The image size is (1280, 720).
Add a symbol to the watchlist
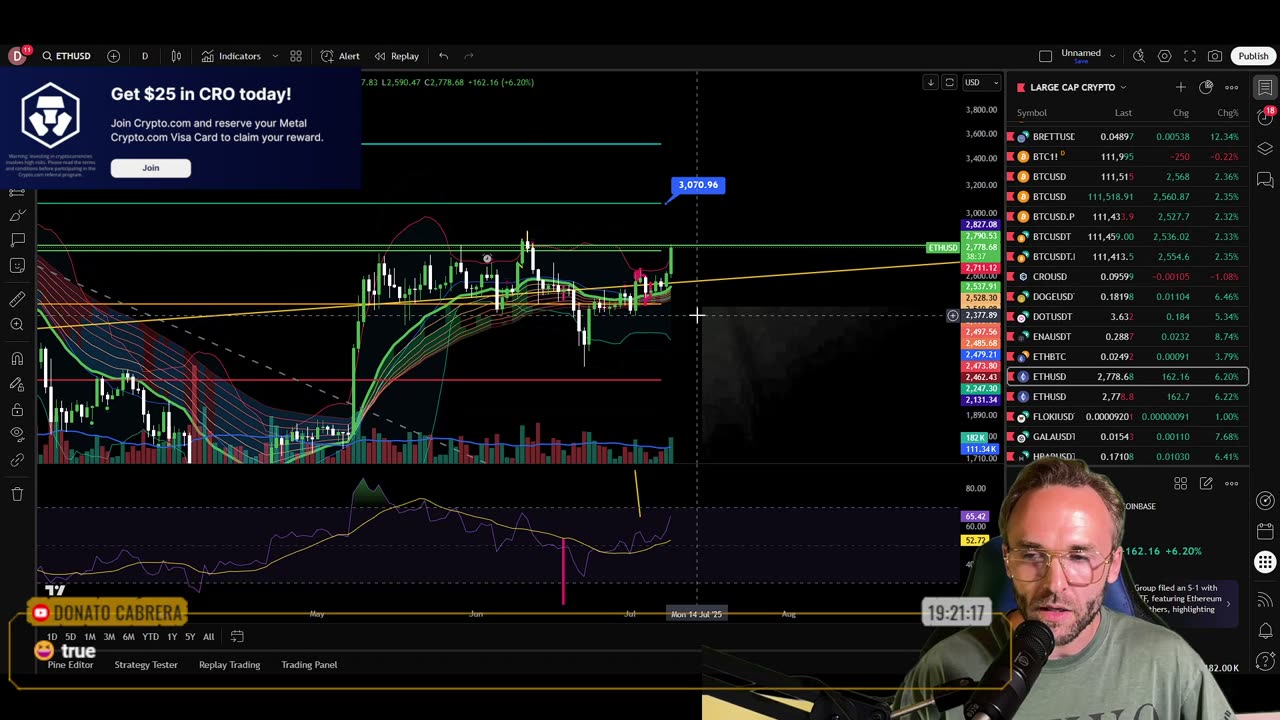click(1181, 87)
